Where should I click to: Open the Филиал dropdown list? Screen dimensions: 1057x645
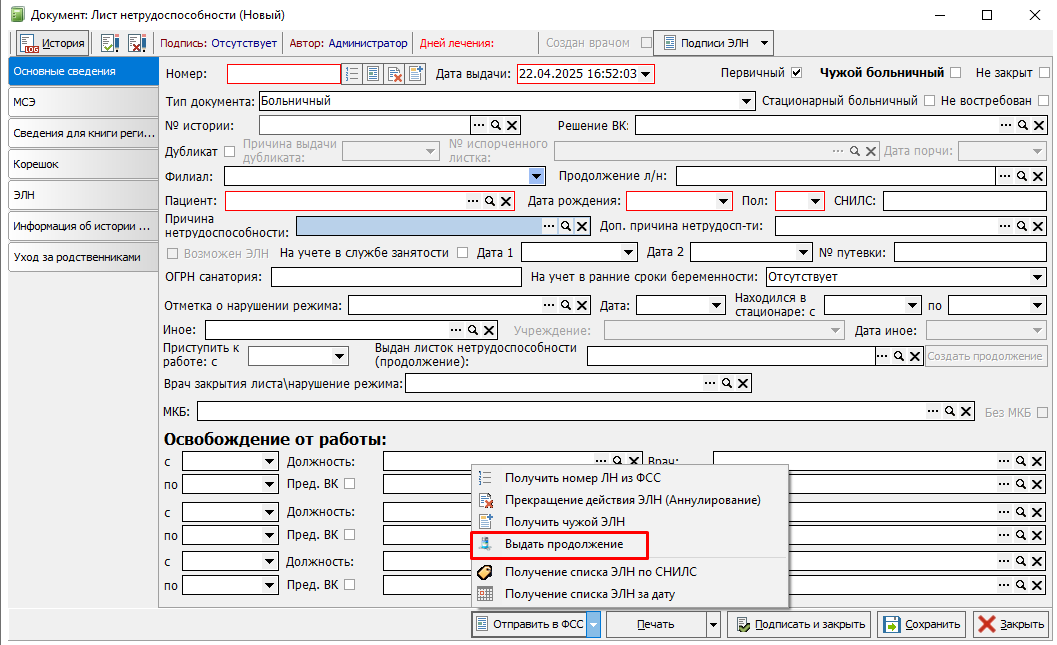point(537,176)
